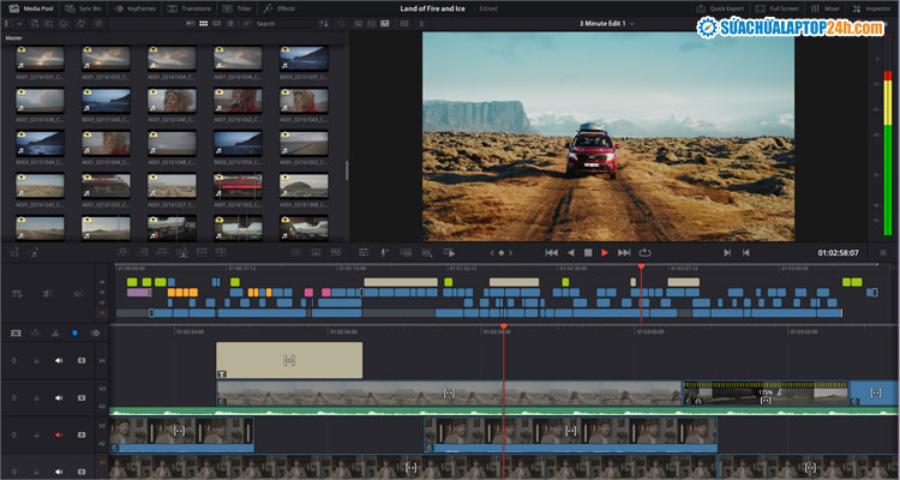This screenshot has height=480, width=900.
Task: Switch media pool to thumbnail grid view
Action: 203,24
